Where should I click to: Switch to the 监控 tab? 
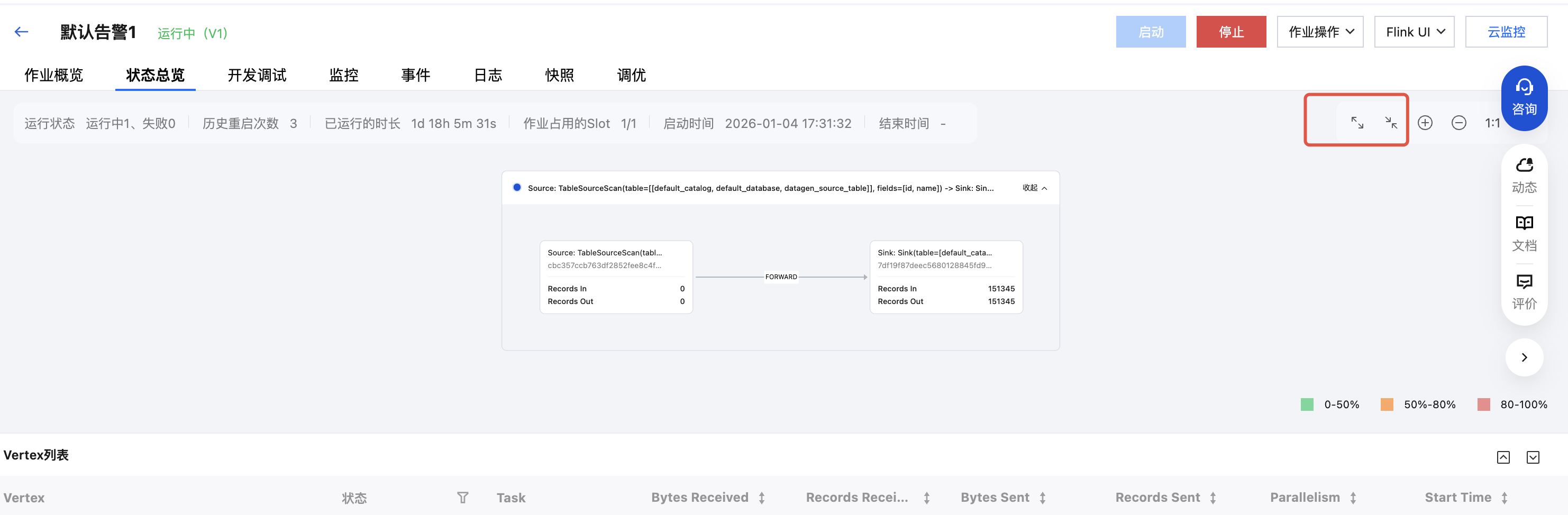pos(343,76)
